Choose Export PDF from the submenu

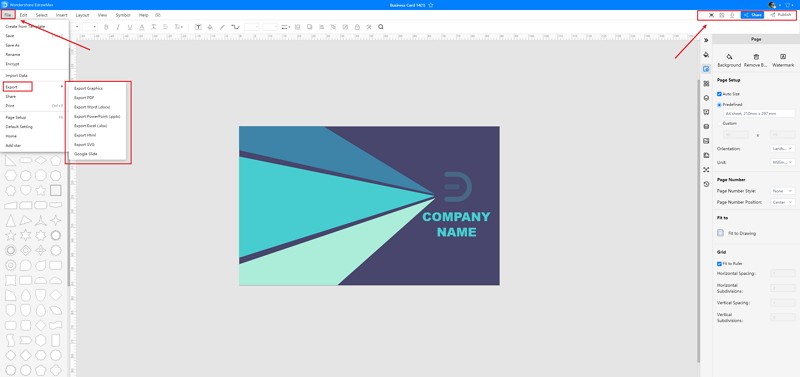click(84, 97)
